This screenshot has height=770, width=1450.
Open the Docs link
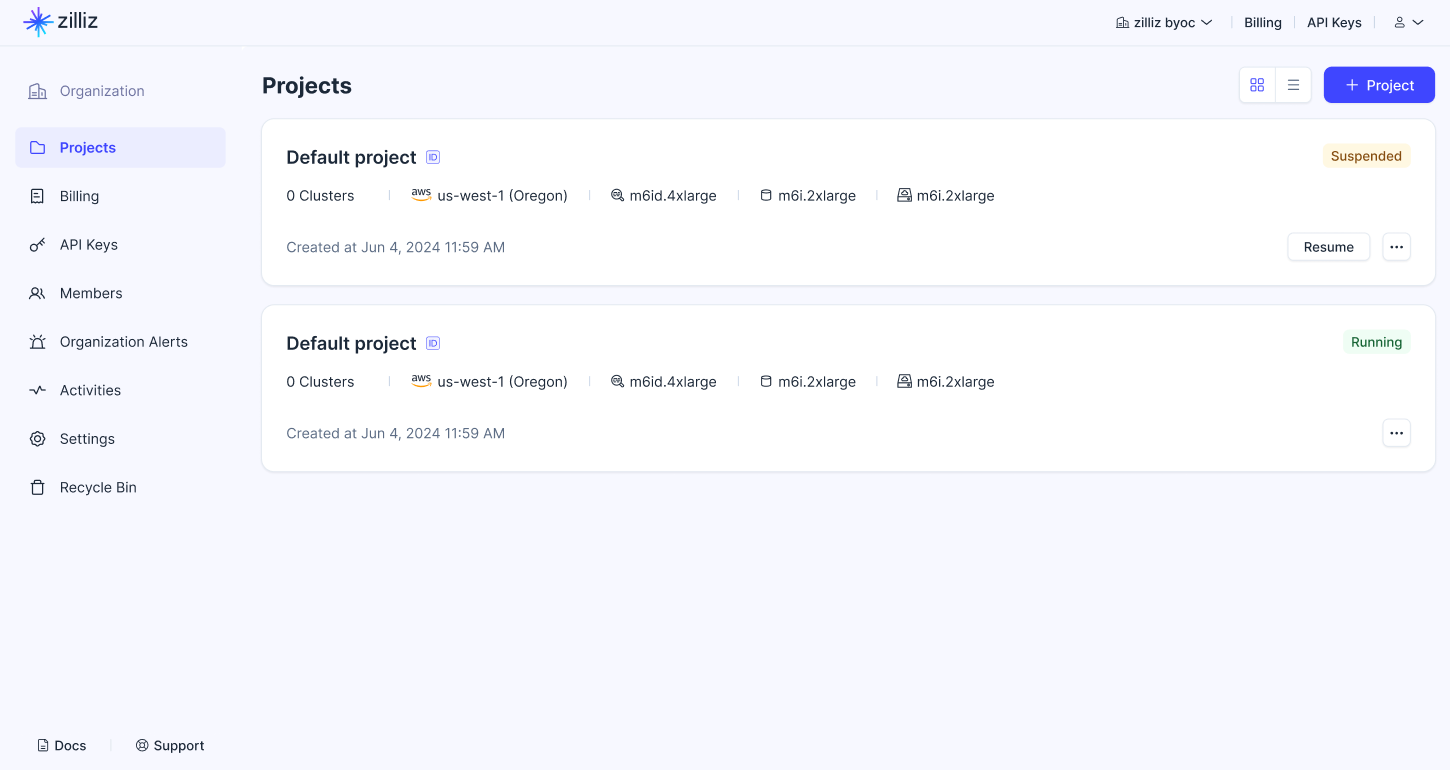(62, 745)
